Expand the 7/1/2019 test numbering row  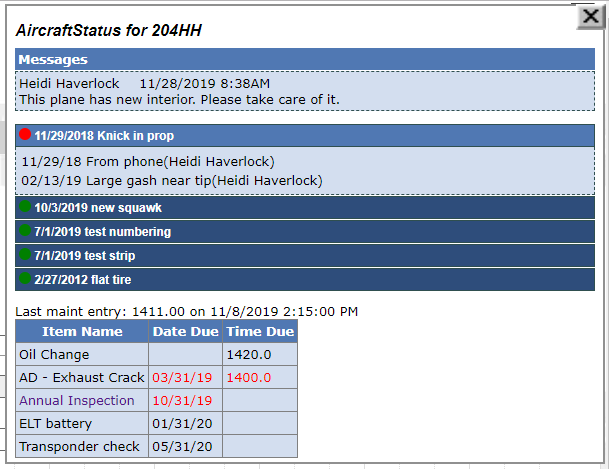tap(305, 232)
